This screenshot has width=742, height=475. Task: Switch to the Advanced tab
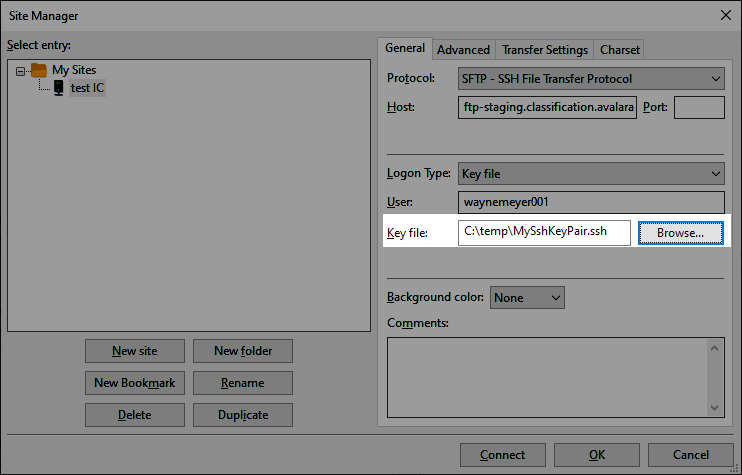coord(463,49)
